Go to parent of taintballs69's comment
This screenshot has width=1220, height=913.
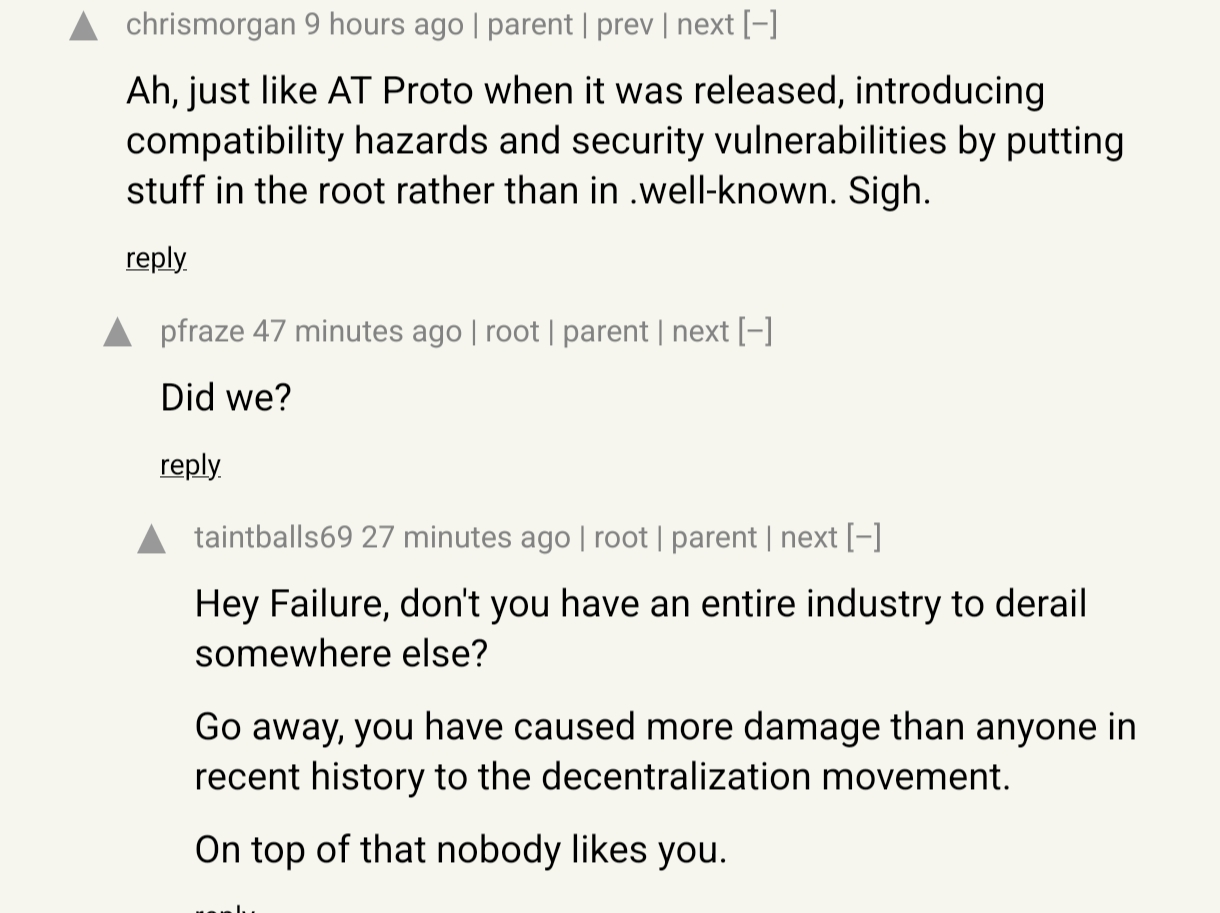[x=714, y=537]
